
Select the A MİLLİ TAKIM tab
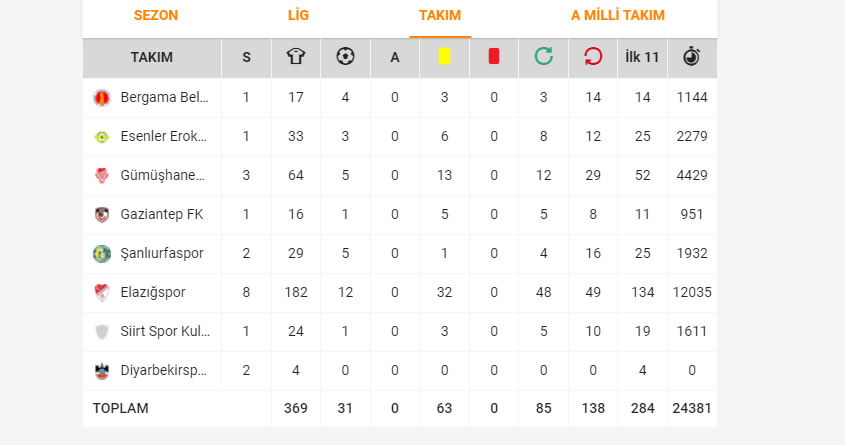618,15
